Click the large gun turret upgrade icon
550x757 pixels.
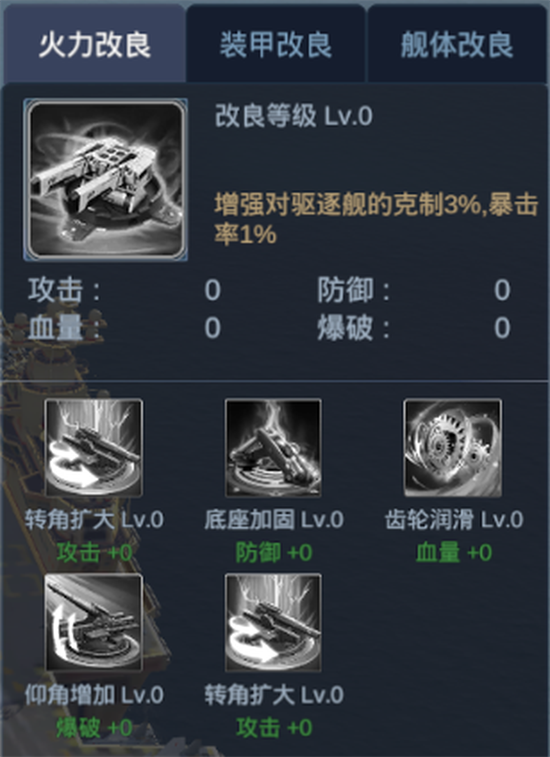pos(106,180)
